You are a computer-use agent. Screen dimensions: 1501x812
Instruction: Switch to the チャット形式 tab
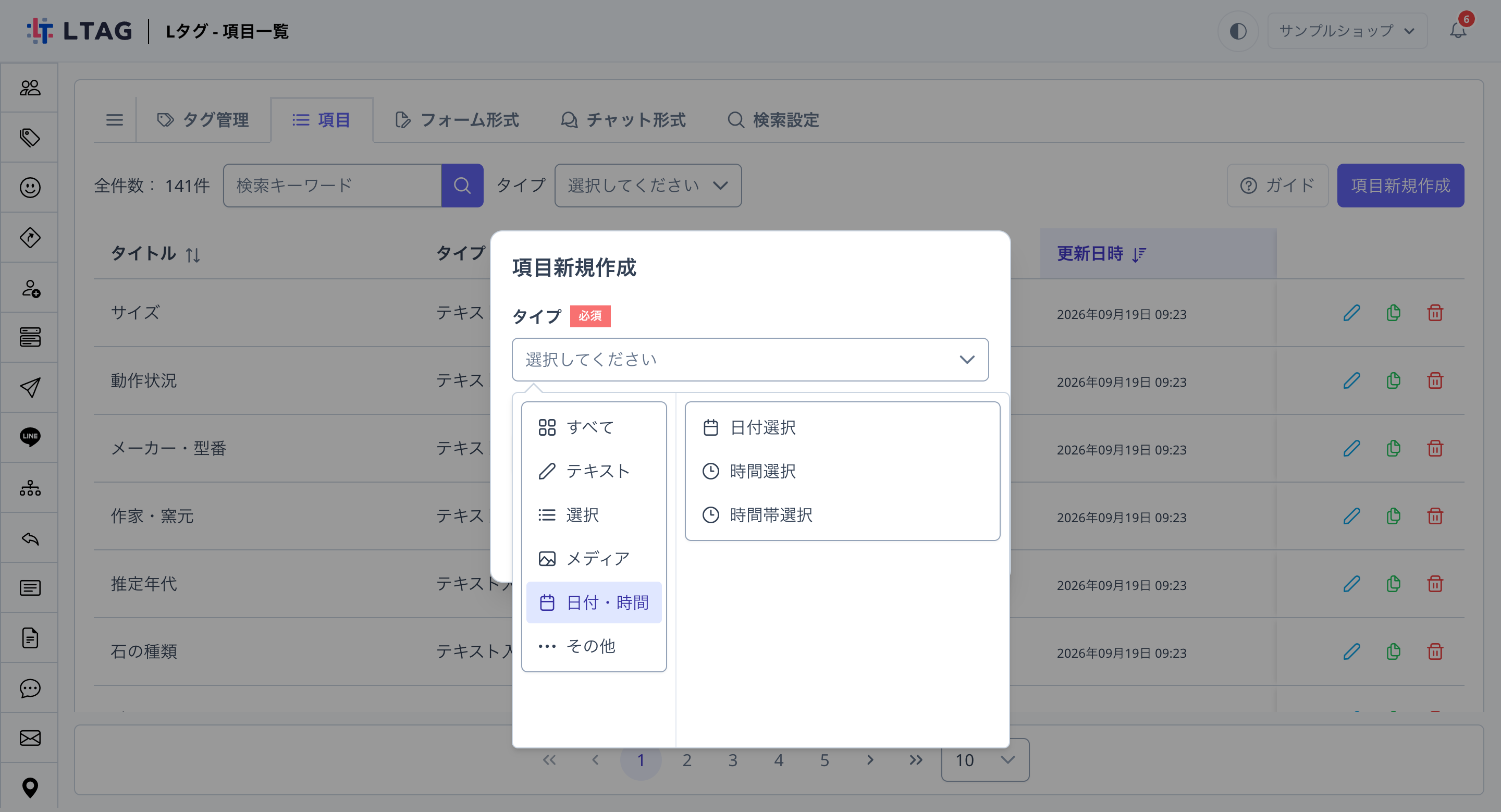pyautogui.click(x=623, y=120)
